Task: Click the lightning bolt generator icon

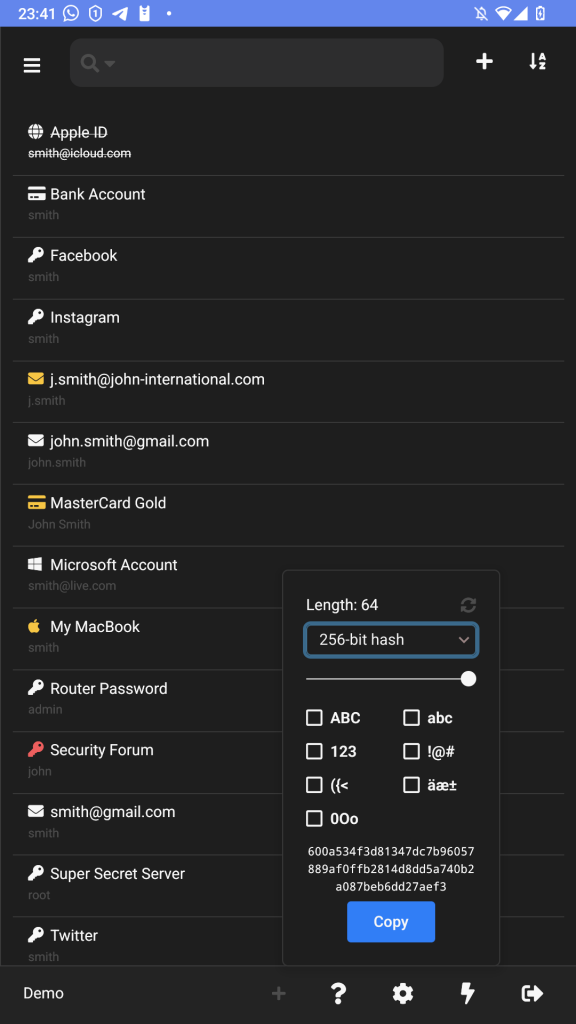Action: point(468,993)
